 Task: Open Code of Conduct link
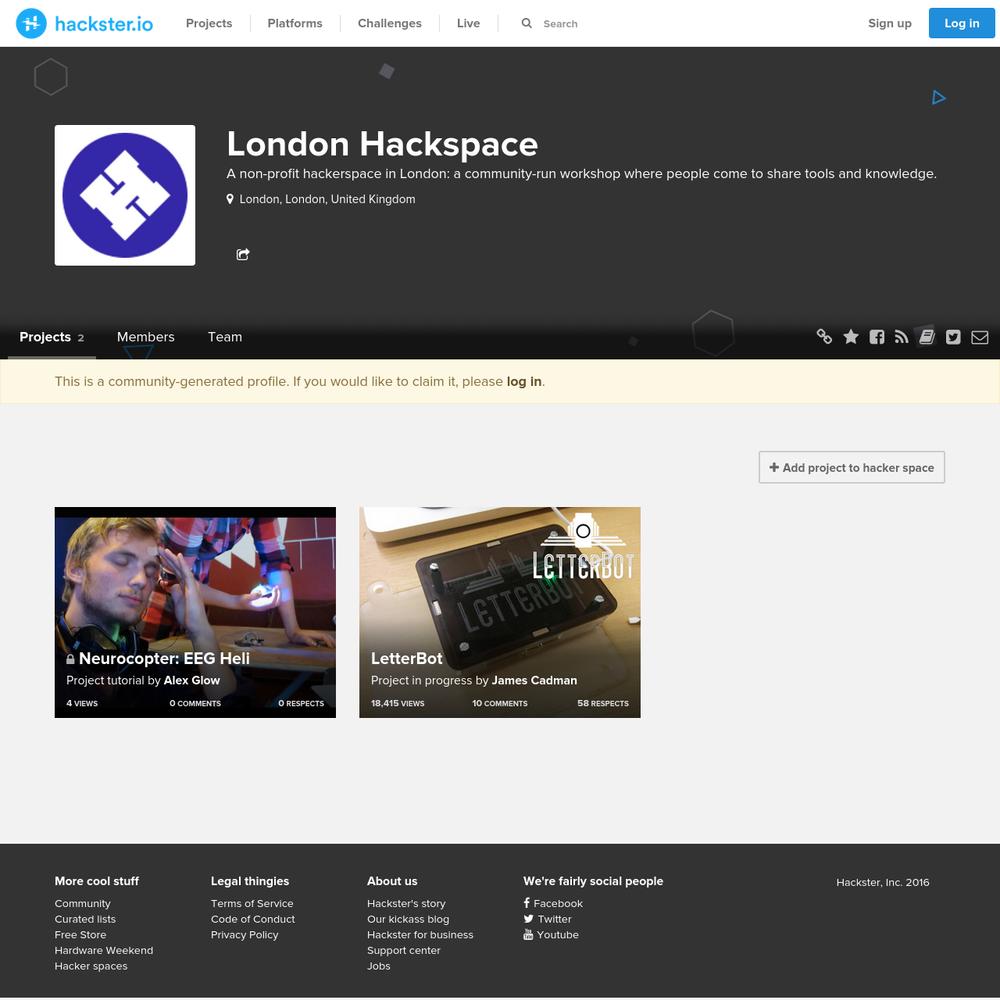coord(253,919)
